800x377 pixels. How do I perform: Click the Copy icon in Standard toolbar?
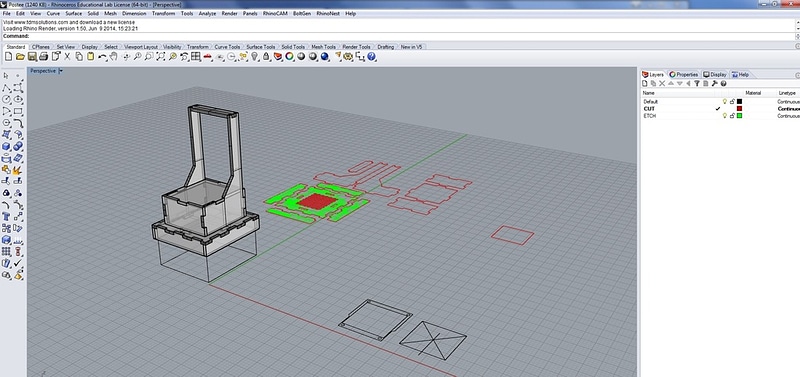[79, 57]
